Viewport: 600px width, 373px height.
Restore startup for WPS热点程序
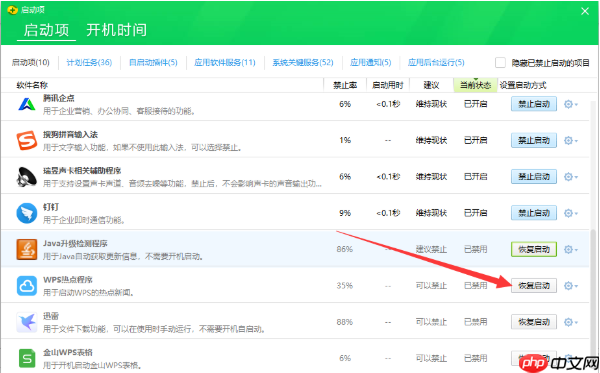click(534, 286)
